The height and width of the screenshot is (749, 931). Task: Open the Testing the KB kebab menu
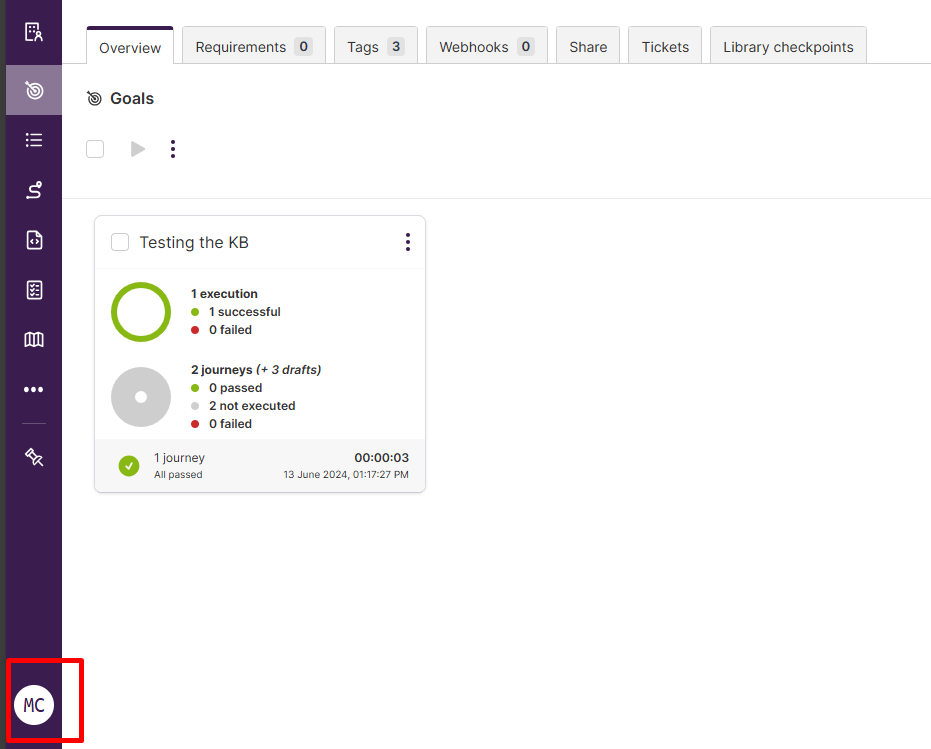pyautogui.click(x=407, y=242)
